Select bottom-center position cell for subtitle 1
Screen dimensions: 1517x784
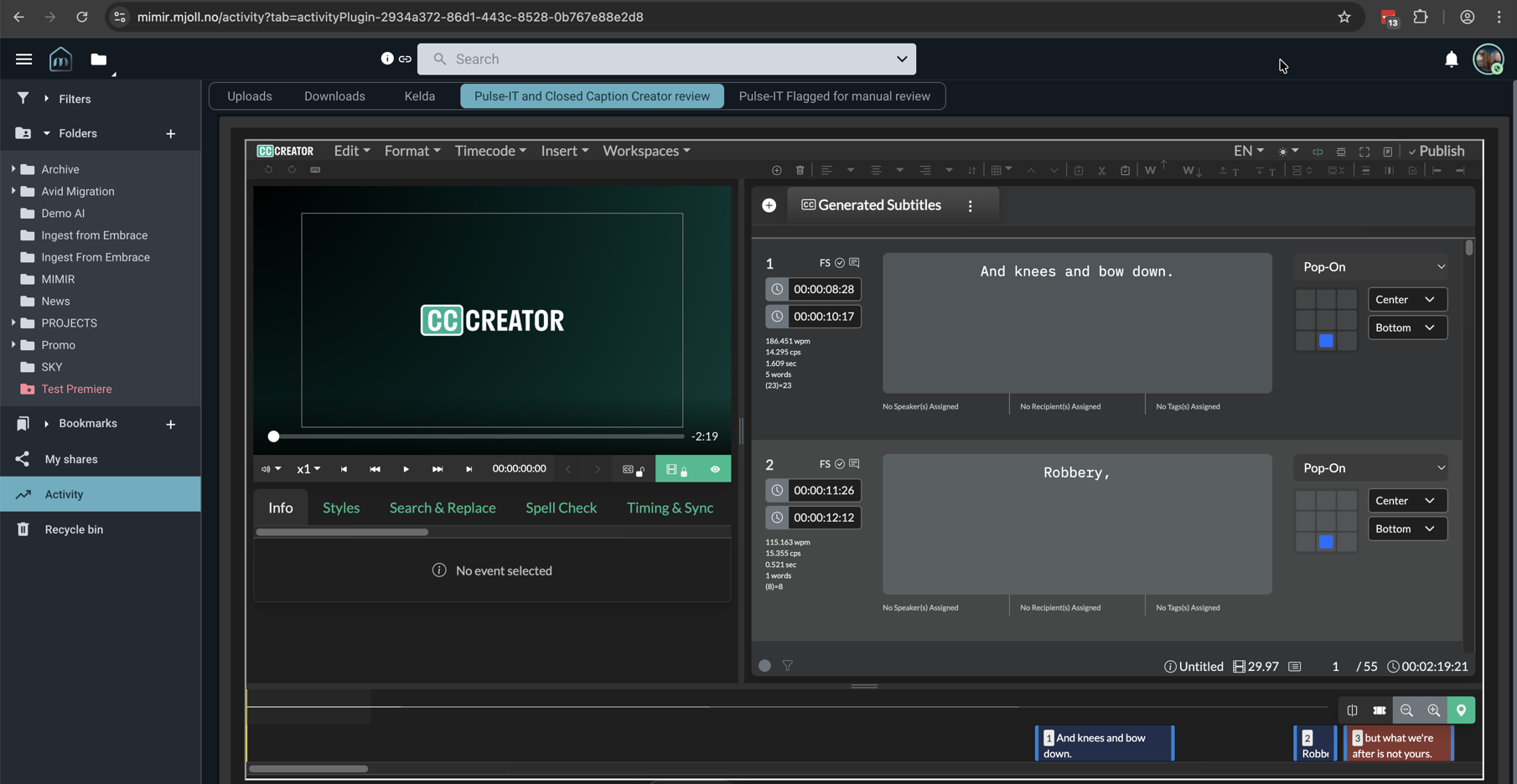pyautogui.click(x=1326, y=341)
